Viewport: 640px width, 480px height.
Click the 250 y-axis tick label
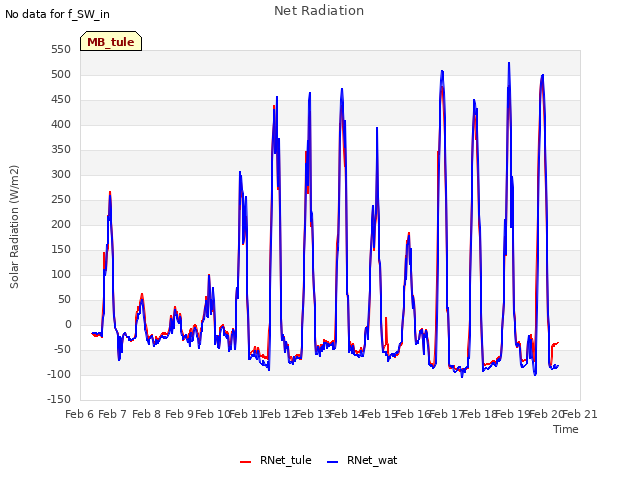coord(61,200)
